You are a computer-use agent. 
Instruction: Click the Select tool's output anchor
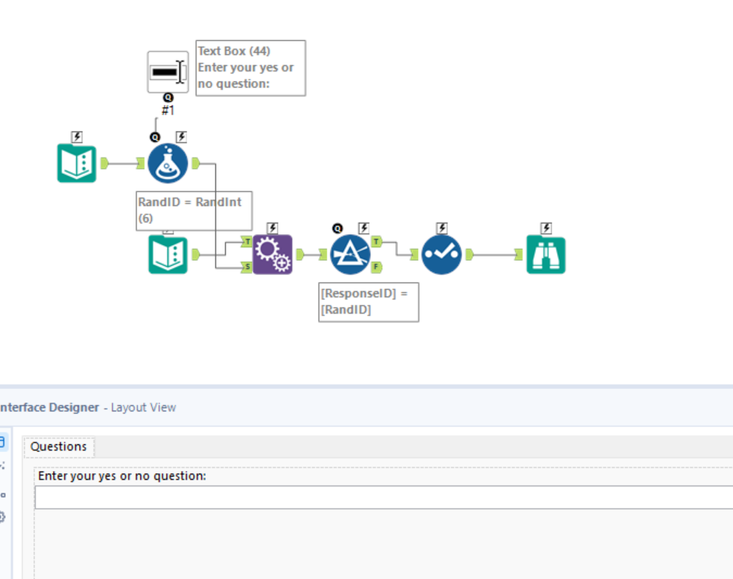click(x=470, y=255)
